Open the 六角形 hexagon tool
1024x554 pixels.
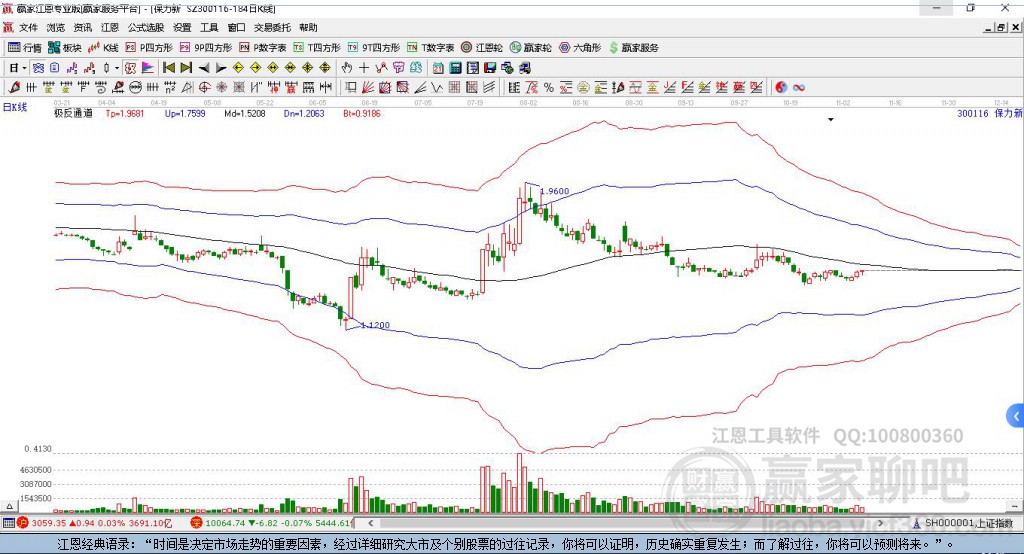coord(580,48)
